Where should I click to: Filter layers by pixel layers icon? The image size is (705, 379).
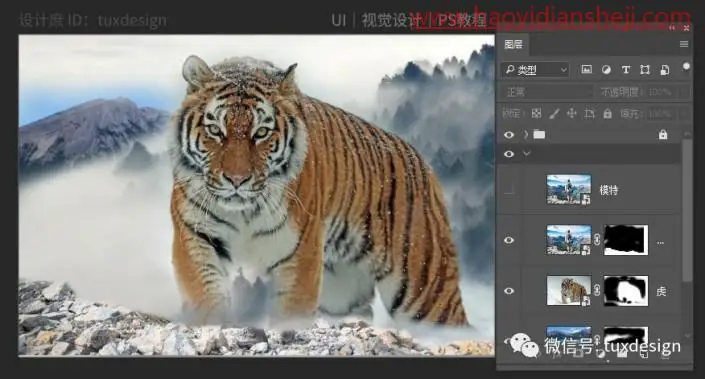point(586,69)
